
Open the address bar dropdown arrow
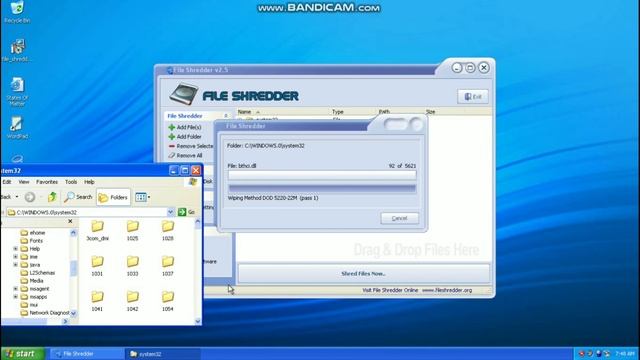coord(171,212)
